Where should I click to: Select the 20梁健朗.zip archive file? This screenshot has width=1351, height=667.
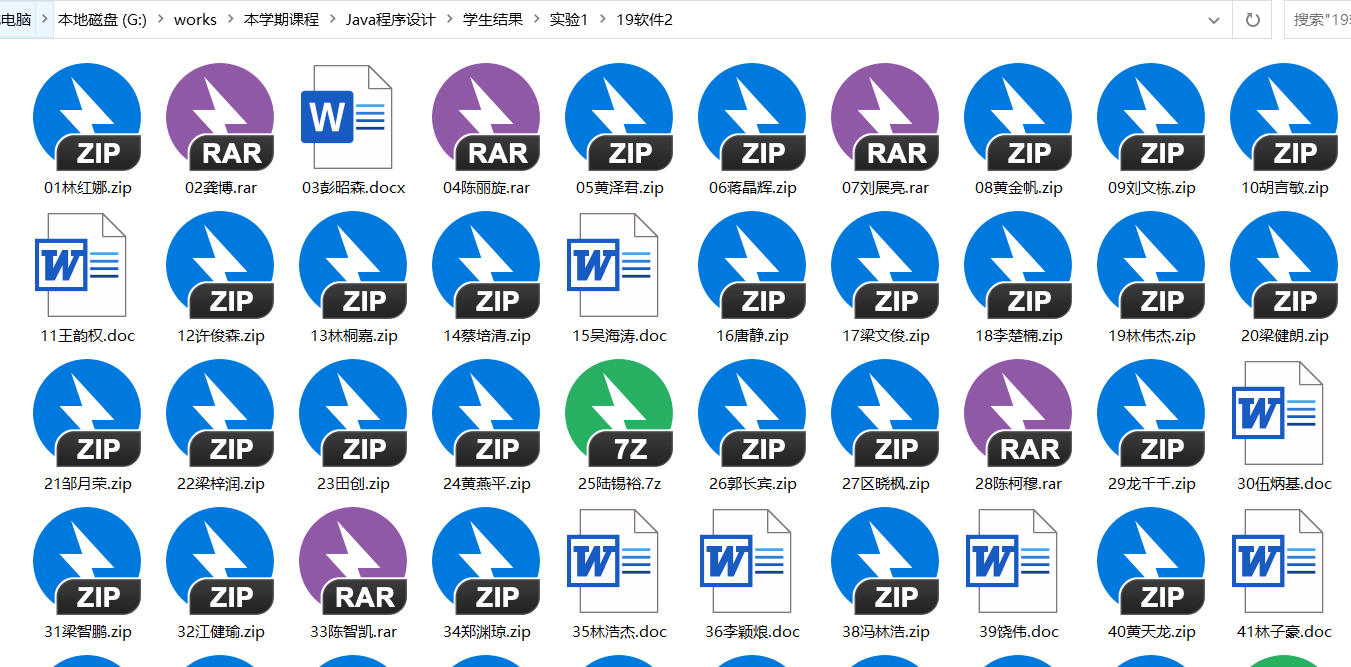tap(1284, 266)
